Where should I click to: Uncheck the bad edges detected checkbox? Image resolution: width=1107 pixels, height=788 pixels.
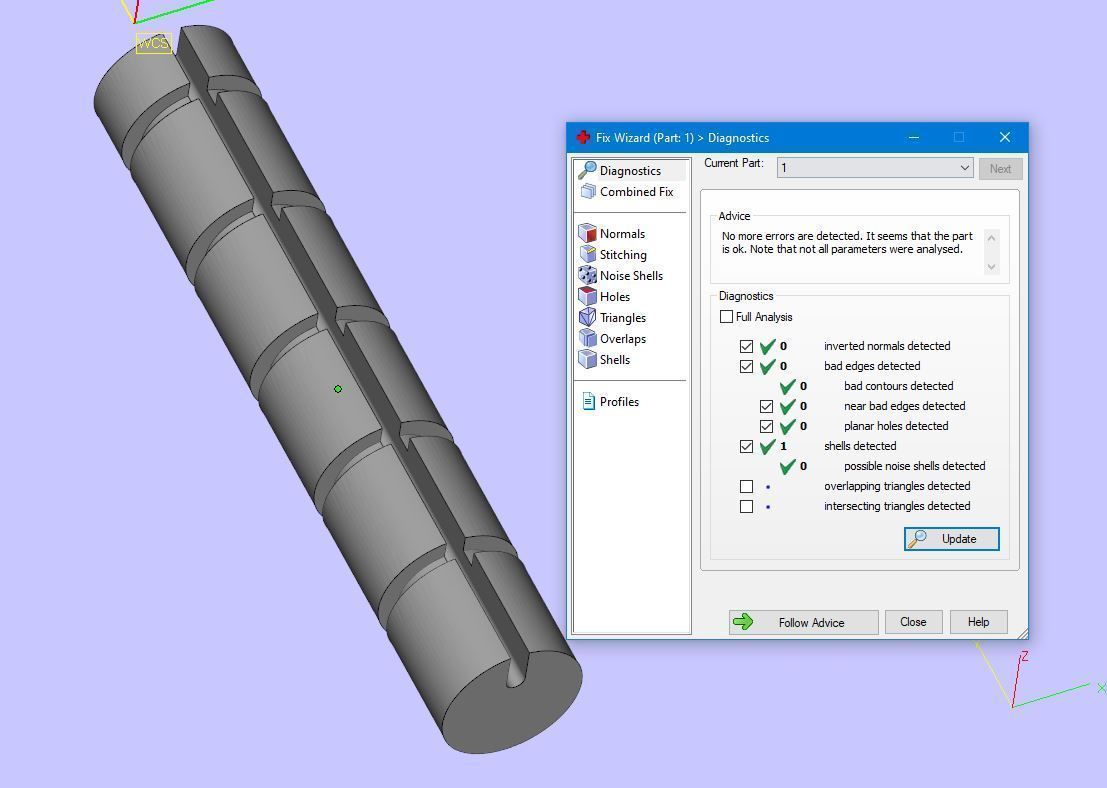coord(746,366)
